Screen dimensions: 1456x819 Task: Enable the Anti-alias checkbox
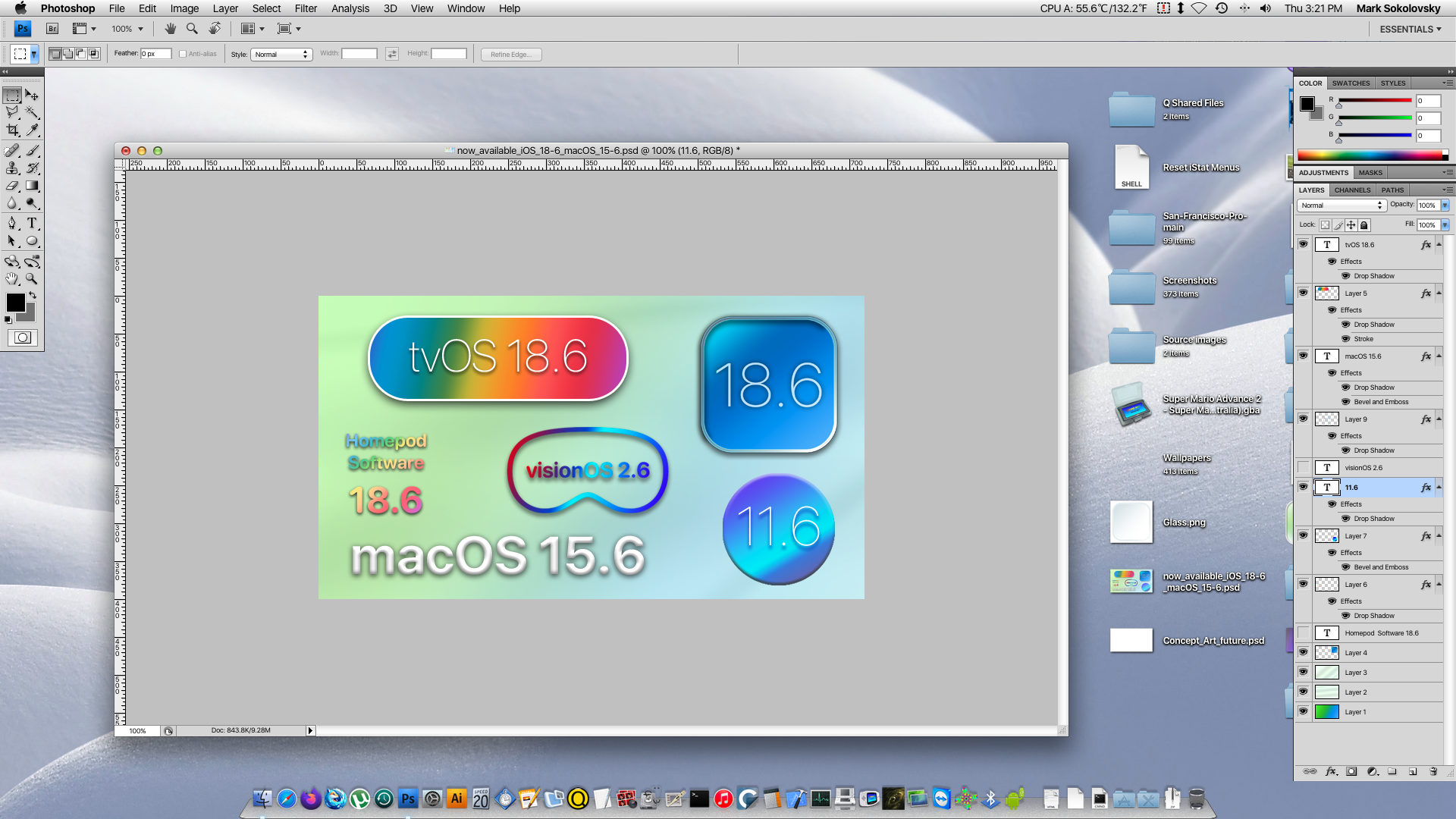point(183,54)
